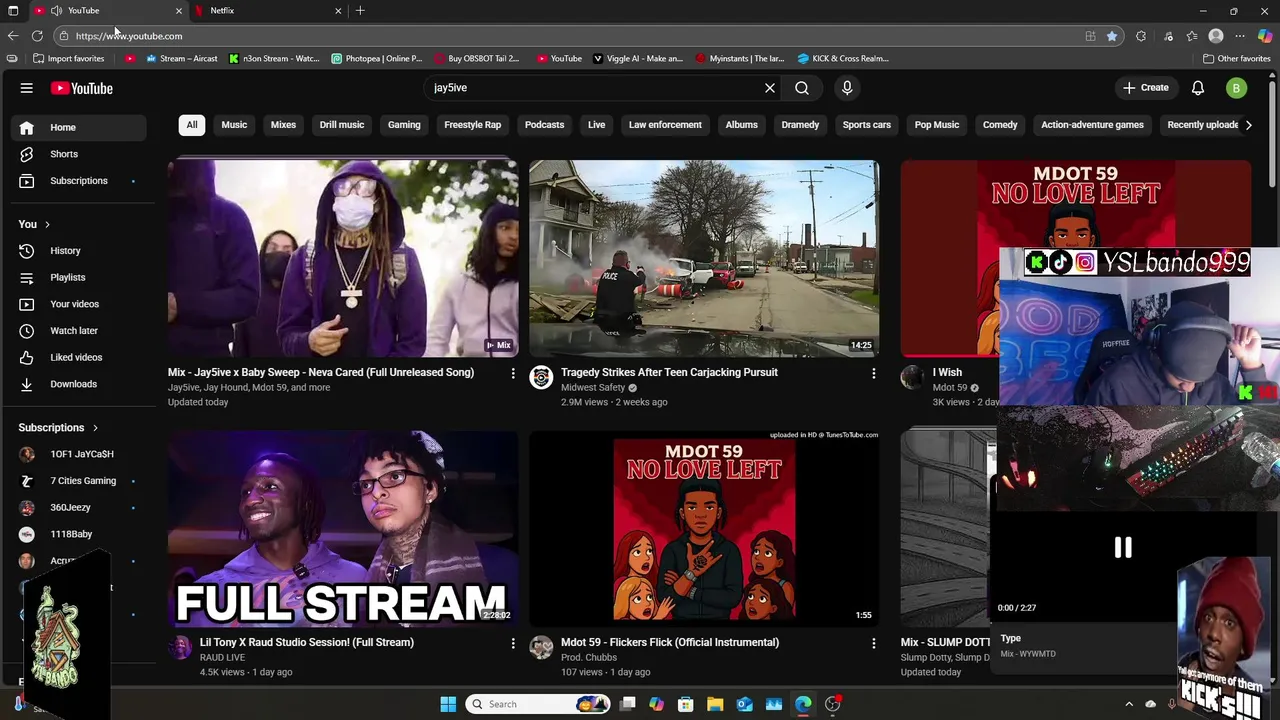Click the YouTube logo
This screenshot has width=1280, height=720.
coord(82,88)
